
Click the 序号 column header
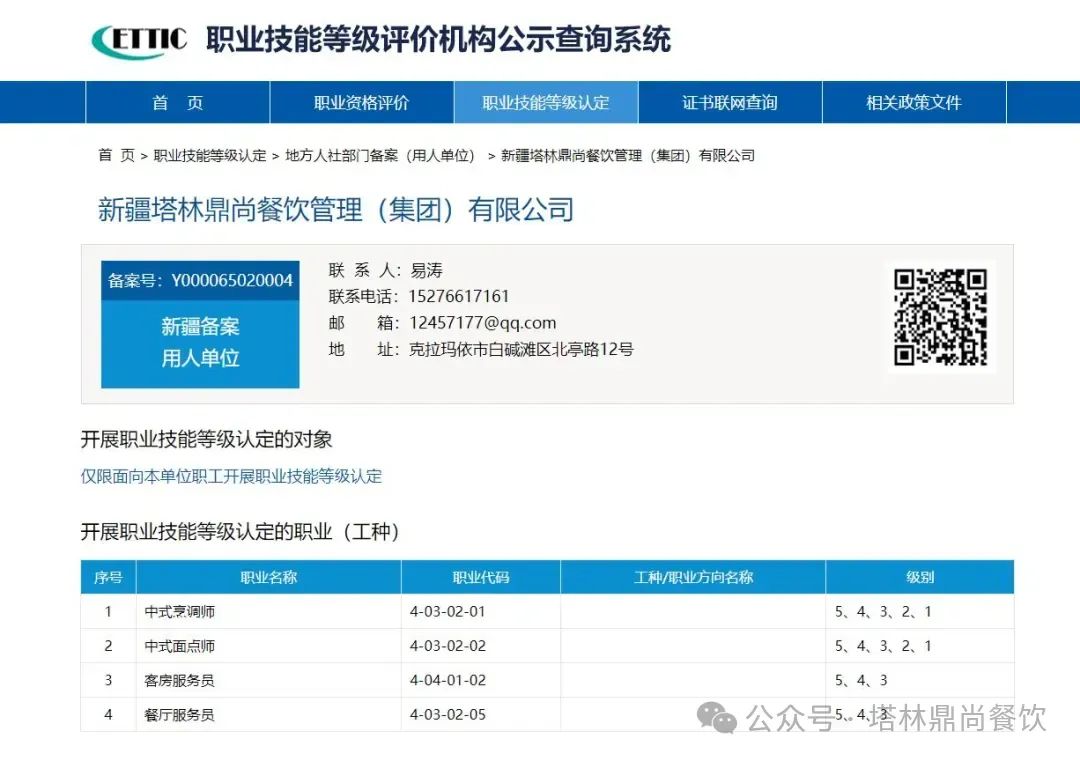tap(108, 577)
